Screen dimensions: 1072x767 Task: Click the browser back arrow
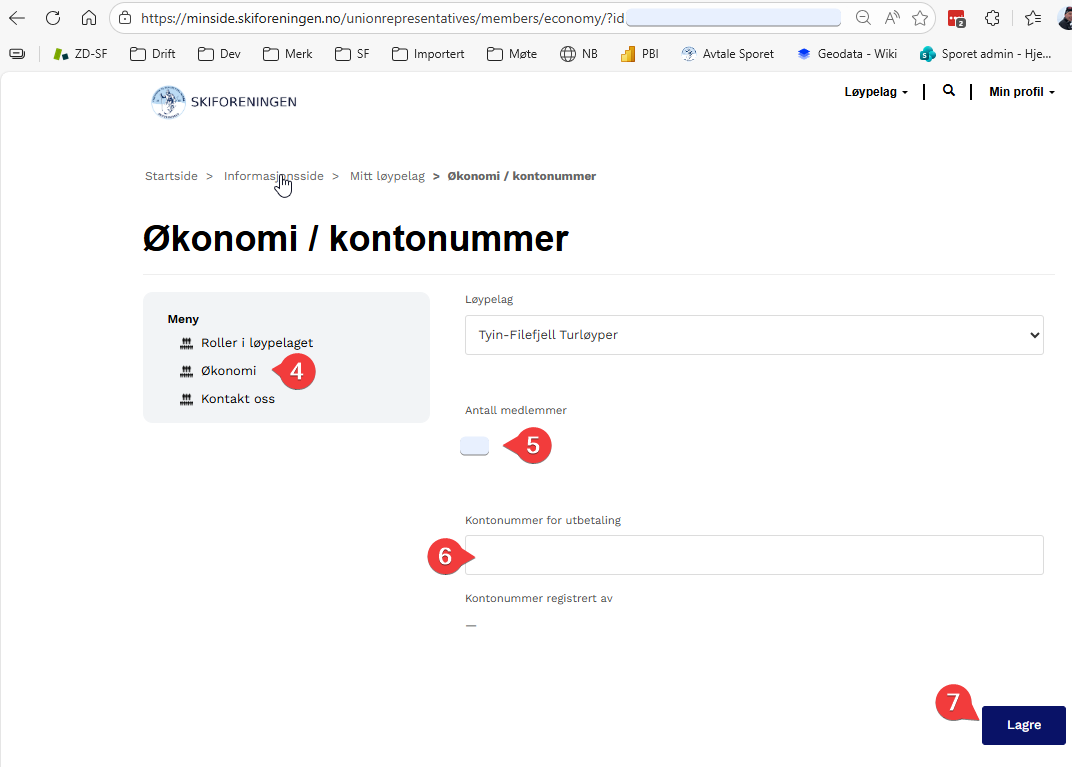coord(17,18)
